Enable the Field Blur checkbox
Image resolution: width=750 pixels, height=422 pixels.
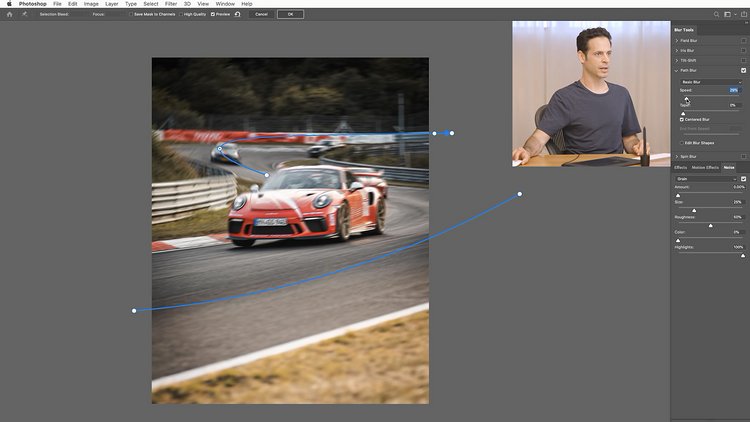click(743, 41)
